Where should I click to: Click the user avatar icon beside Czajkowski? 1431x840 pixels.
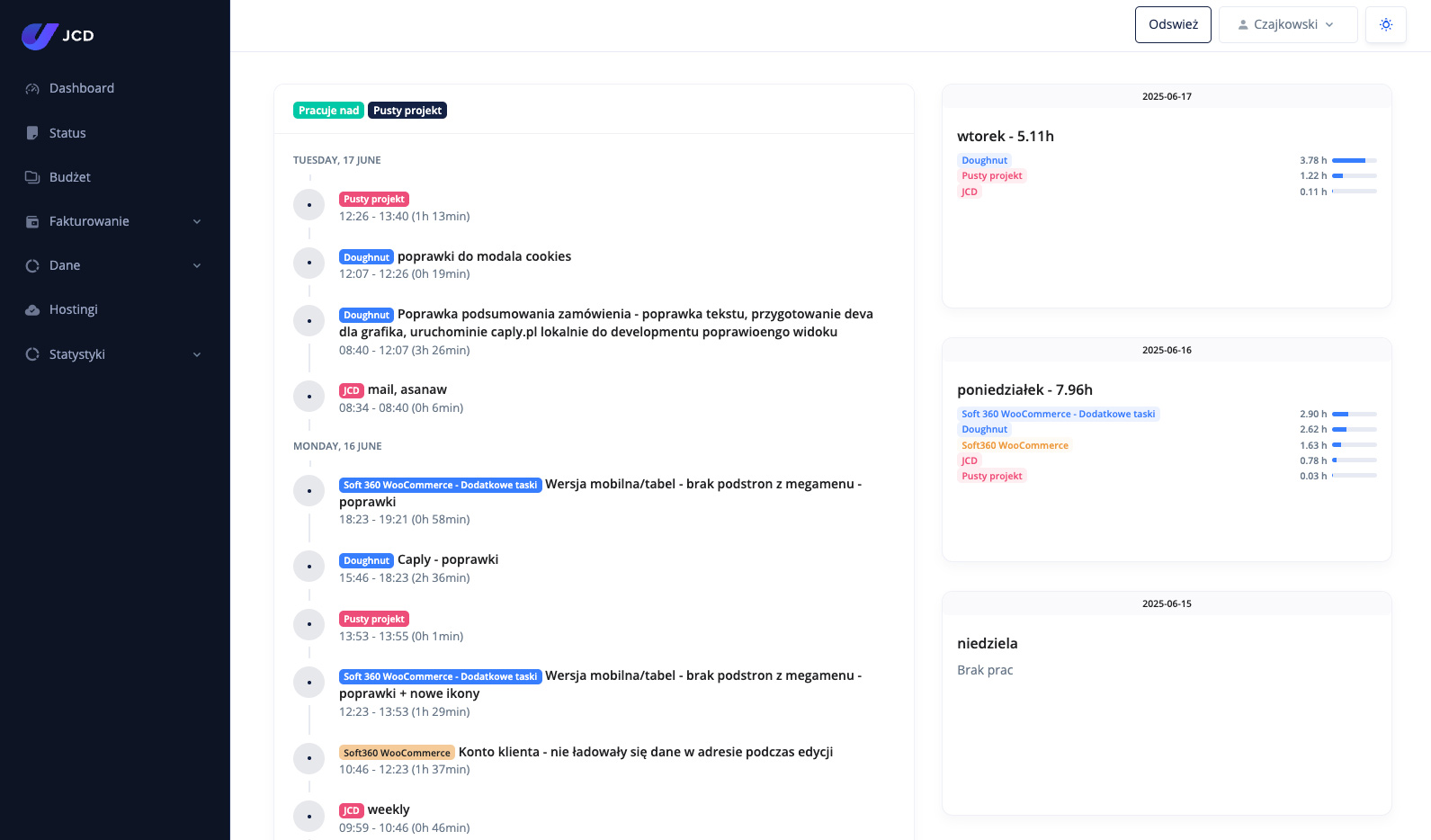1243,25
